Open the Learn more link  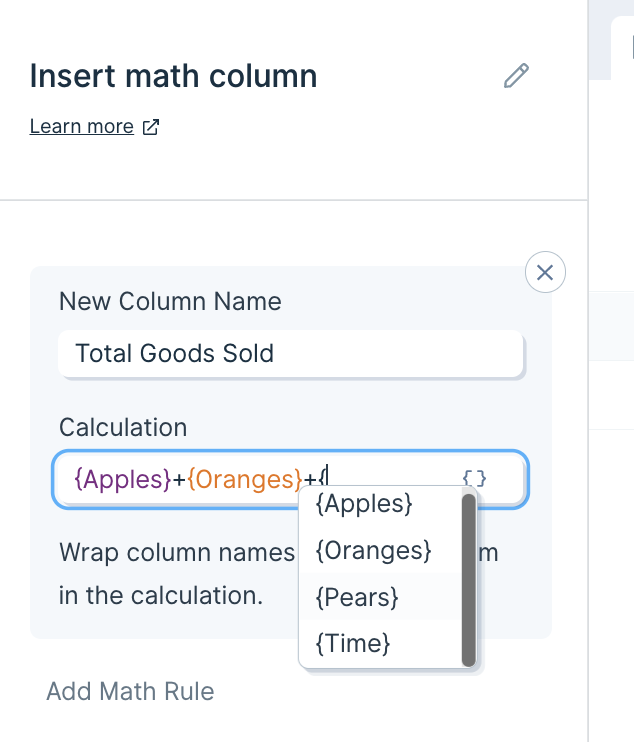82,126
